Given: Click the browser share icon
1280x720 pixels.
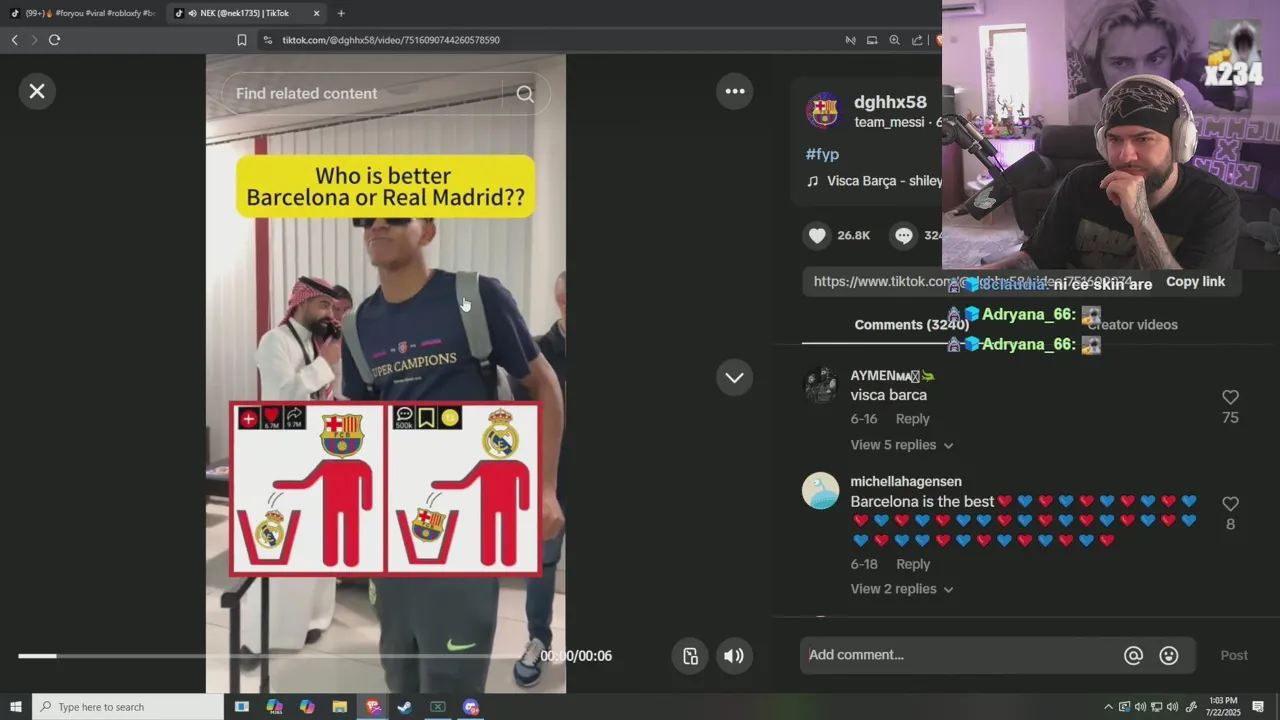Looking at the screenshot, I should tap(917, 40).
